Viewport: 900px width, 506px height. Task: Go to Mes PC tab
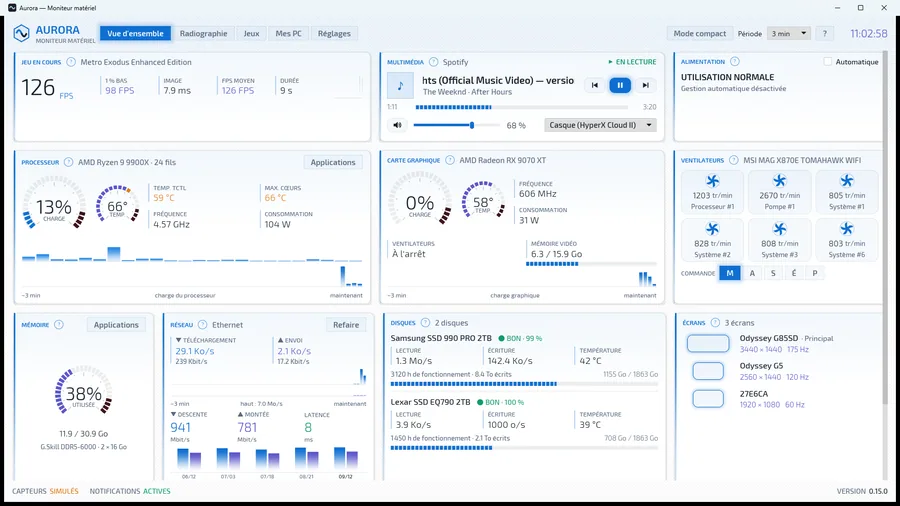coord(288,33)
